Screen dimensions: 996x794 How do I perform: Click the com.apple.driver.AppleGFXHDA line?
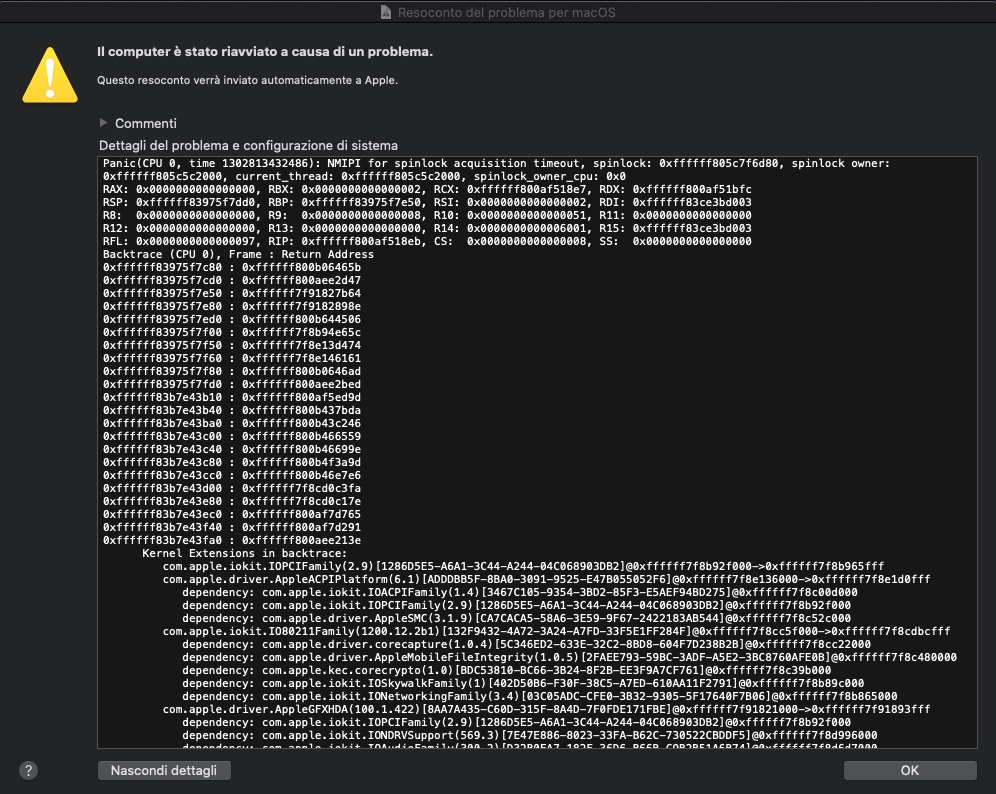(x=546, y=710)
